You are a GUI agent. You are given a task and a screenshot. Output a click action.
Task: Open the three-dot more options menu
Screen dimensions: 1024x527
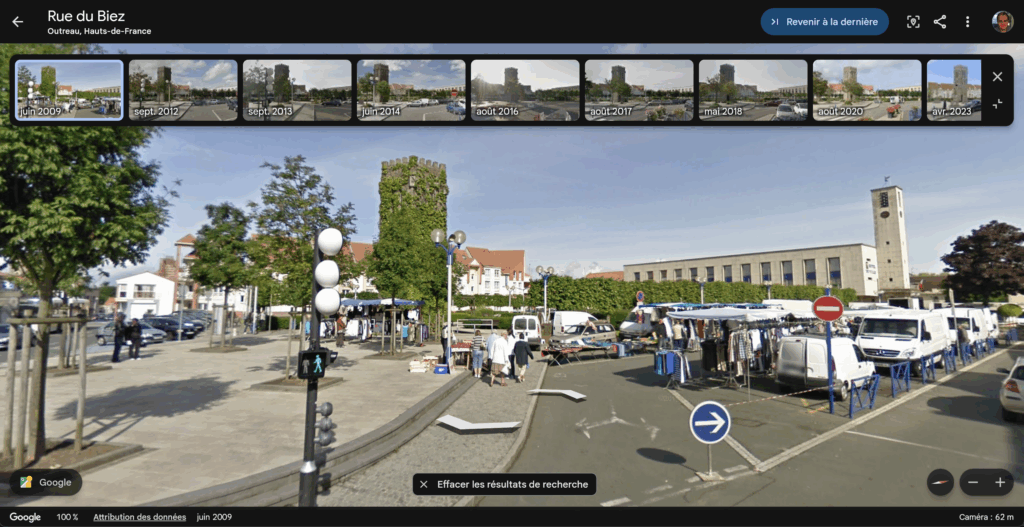[967, 22]
